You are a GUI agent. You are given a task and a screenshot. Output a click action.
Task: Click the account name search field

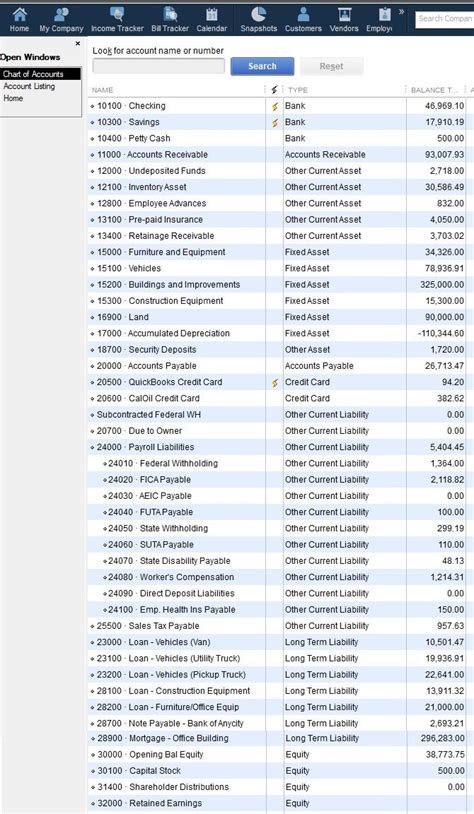coord(159,66)
